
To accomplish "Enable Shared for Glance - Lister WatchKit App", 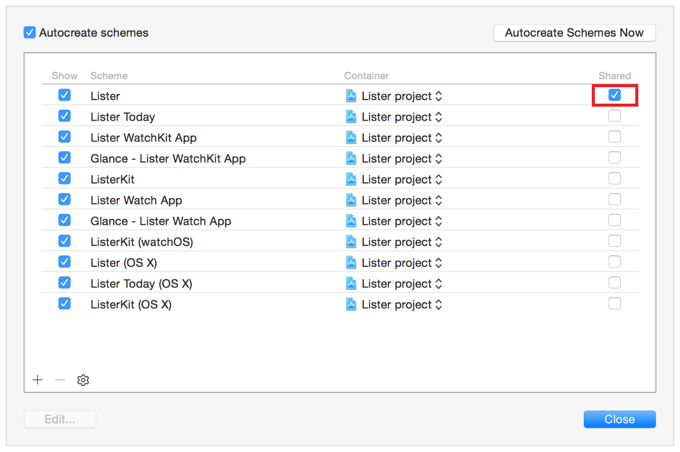I will tap(615, 157).
